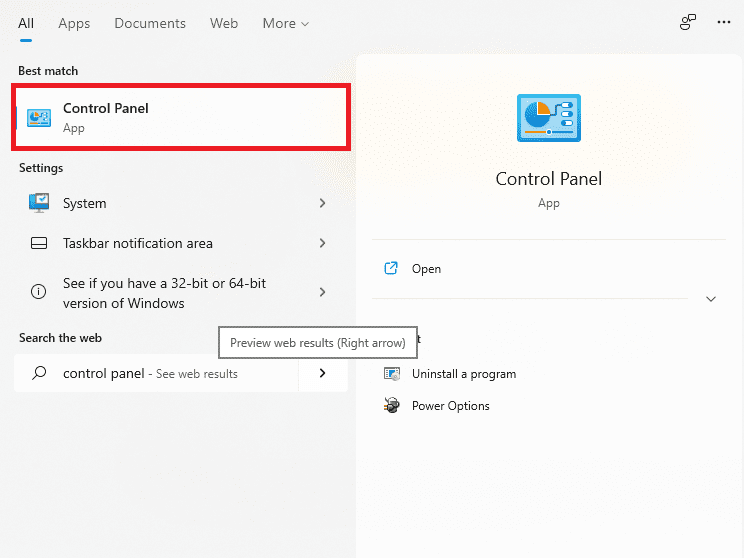Open the three-dot options menu

(724, 22)
